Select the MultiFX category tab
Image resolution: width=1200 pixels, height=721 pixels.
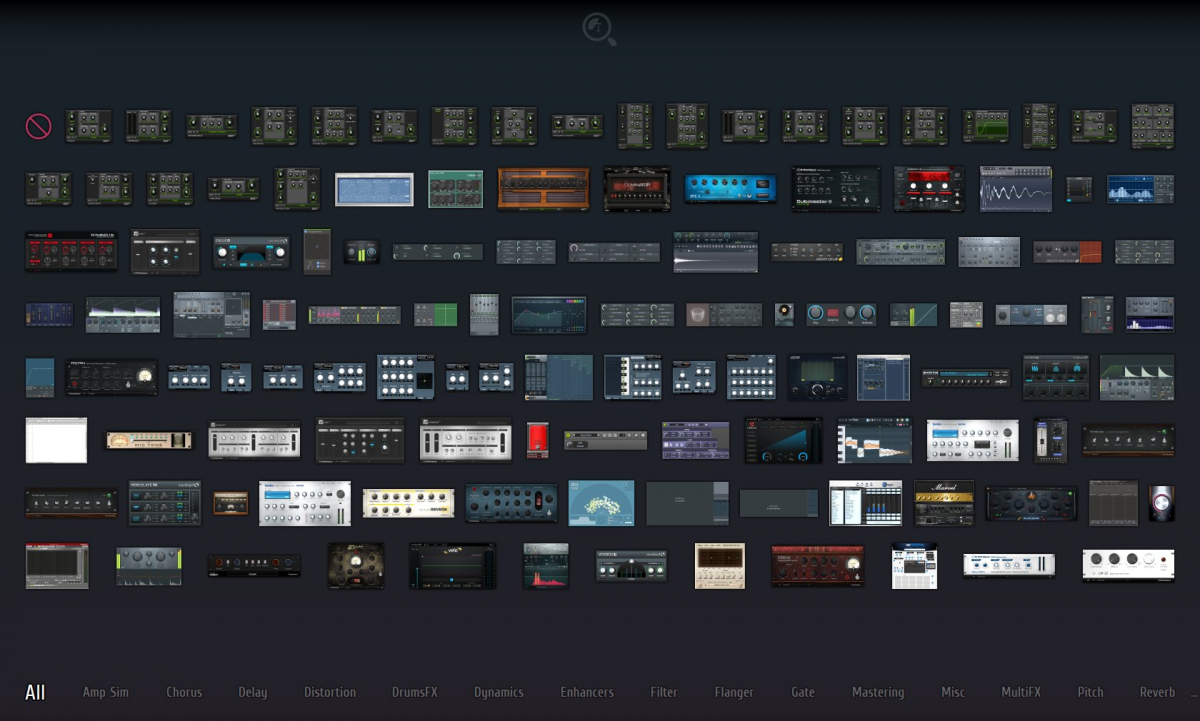(x=1021, y=692)
